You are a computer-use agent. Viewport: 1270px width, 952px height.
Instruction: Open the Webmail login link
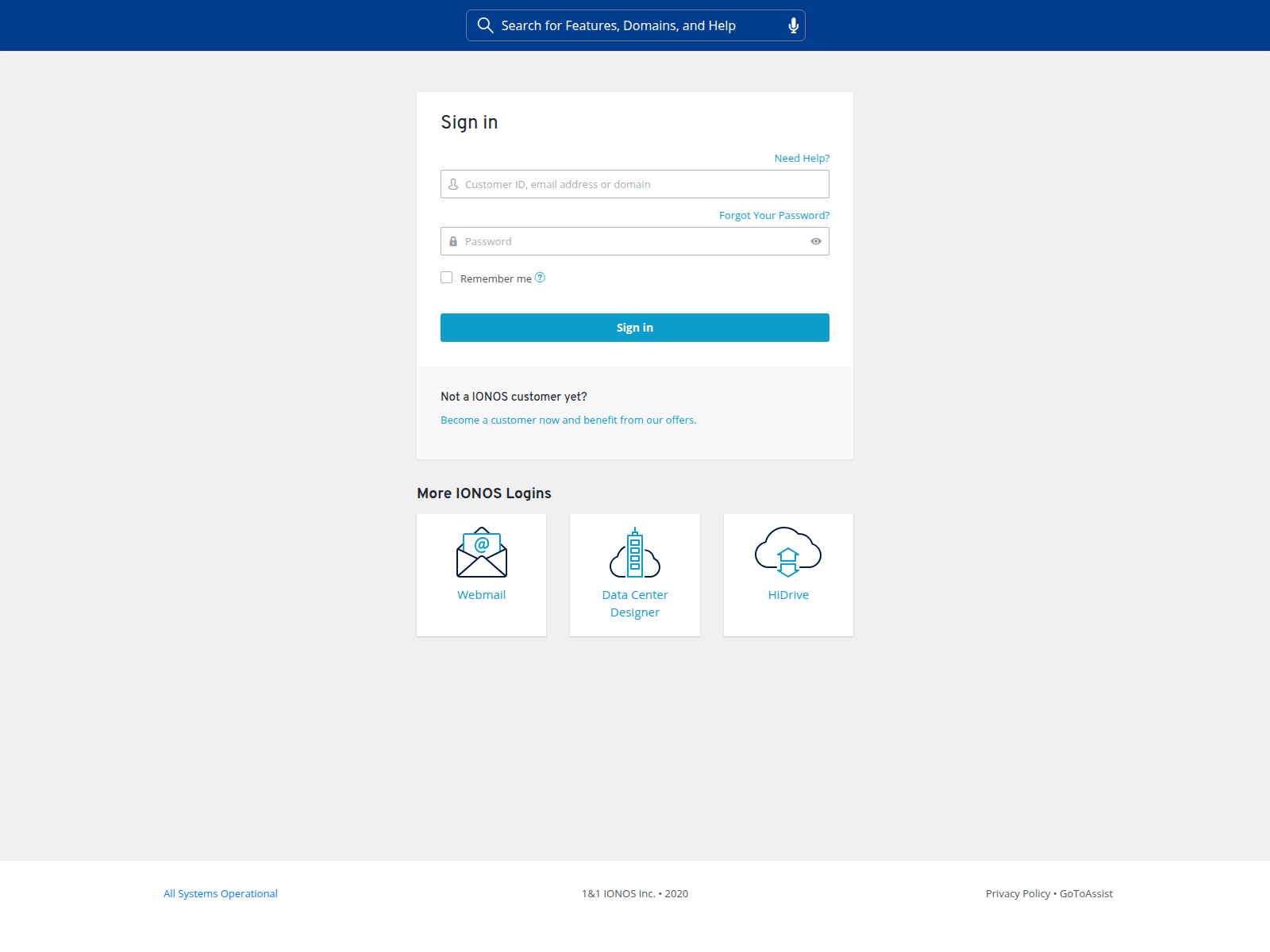click(482, 595)
